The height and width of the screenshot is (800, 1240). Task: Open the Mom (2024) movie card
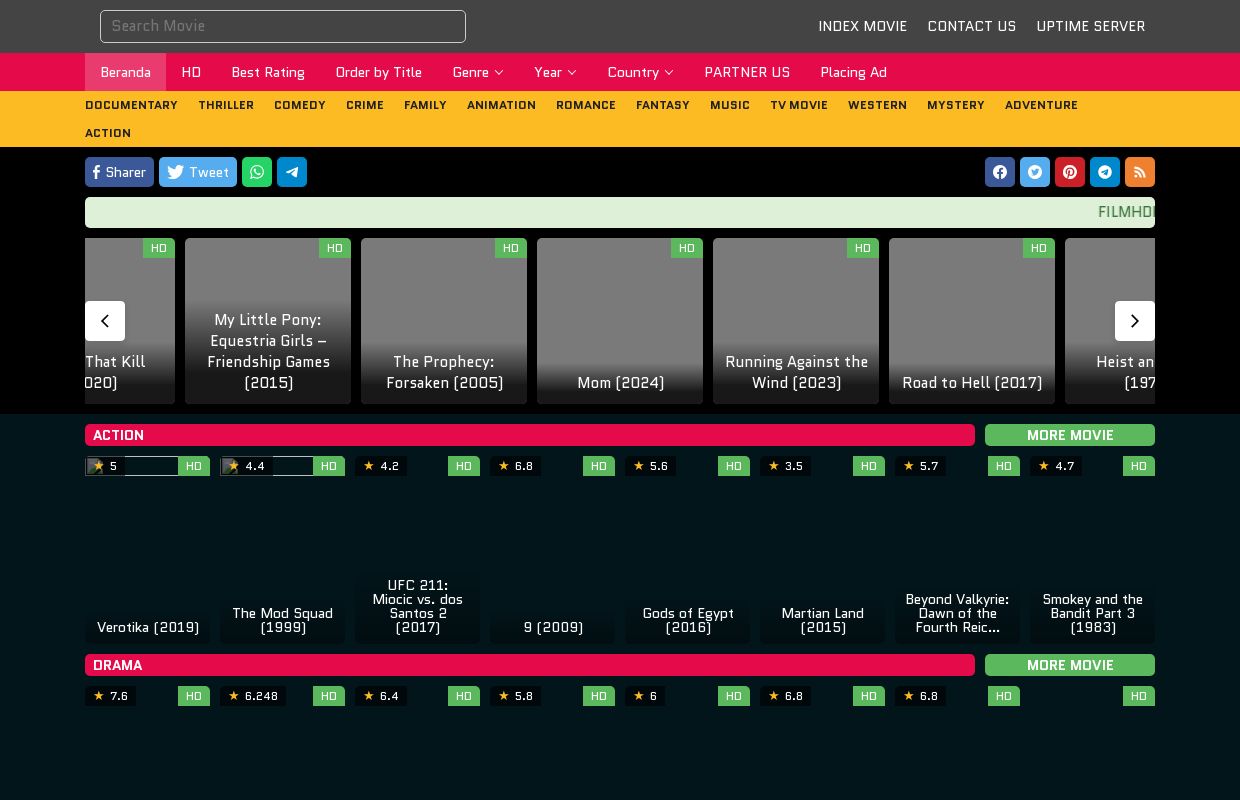[620, 321]
